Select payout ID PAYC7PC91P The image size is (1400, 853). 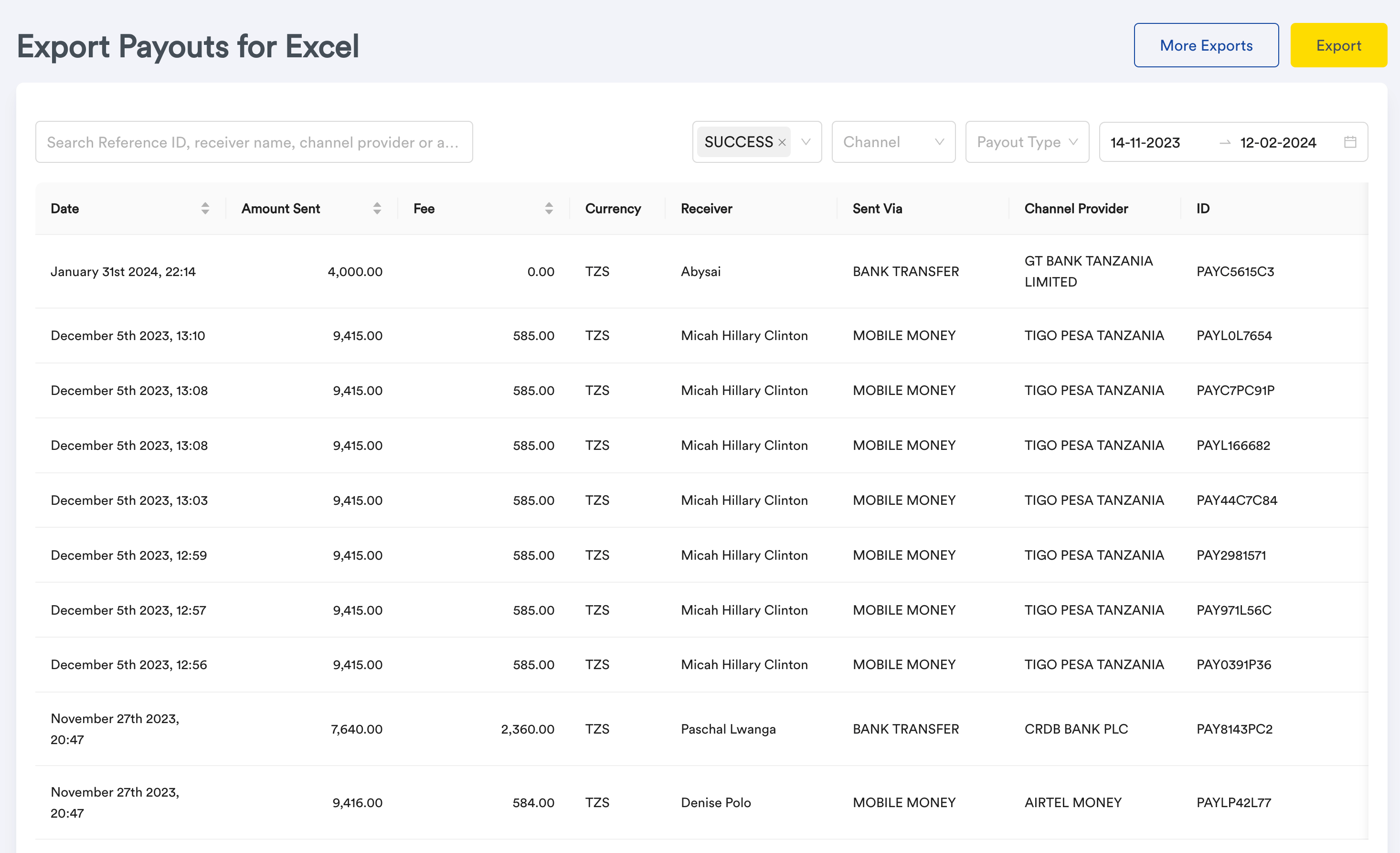1235,390
